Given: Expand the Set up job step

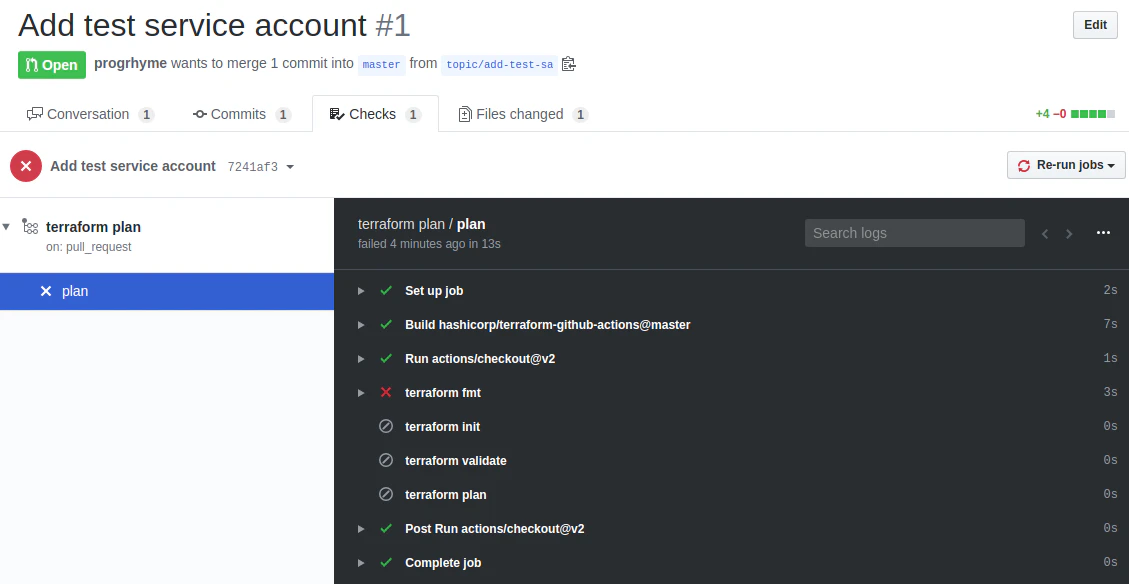Looking at the screenshot, I should click(361, 291).
